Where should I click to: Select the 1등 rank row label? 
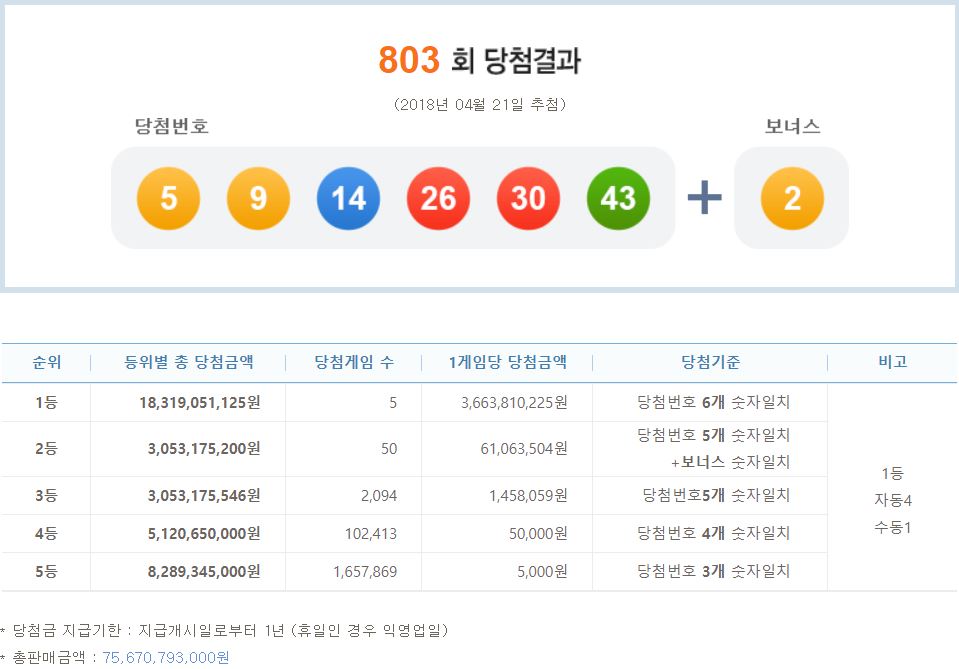(x=46, y=402)
